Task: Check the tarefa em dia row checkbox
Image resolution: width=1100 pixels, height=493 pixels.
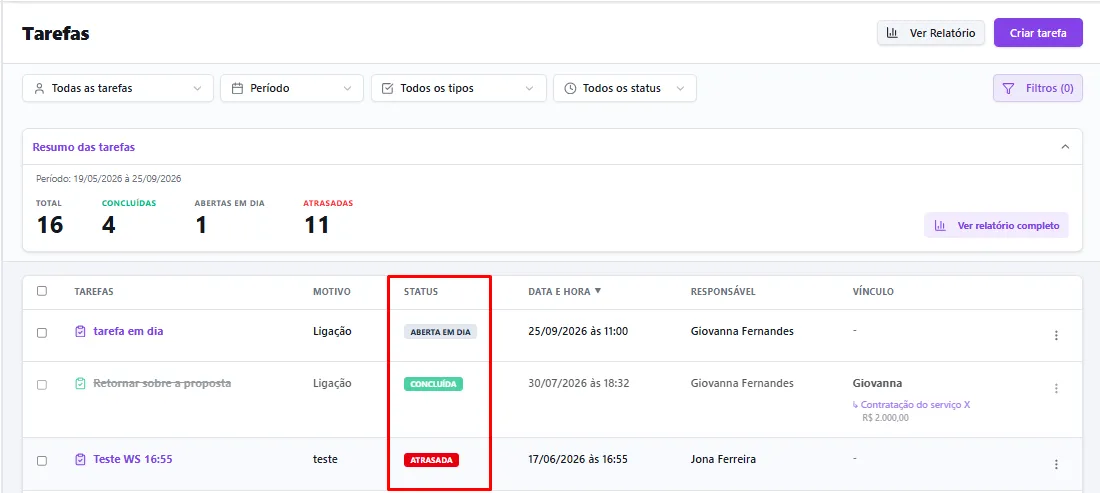Action: point(42,332)
